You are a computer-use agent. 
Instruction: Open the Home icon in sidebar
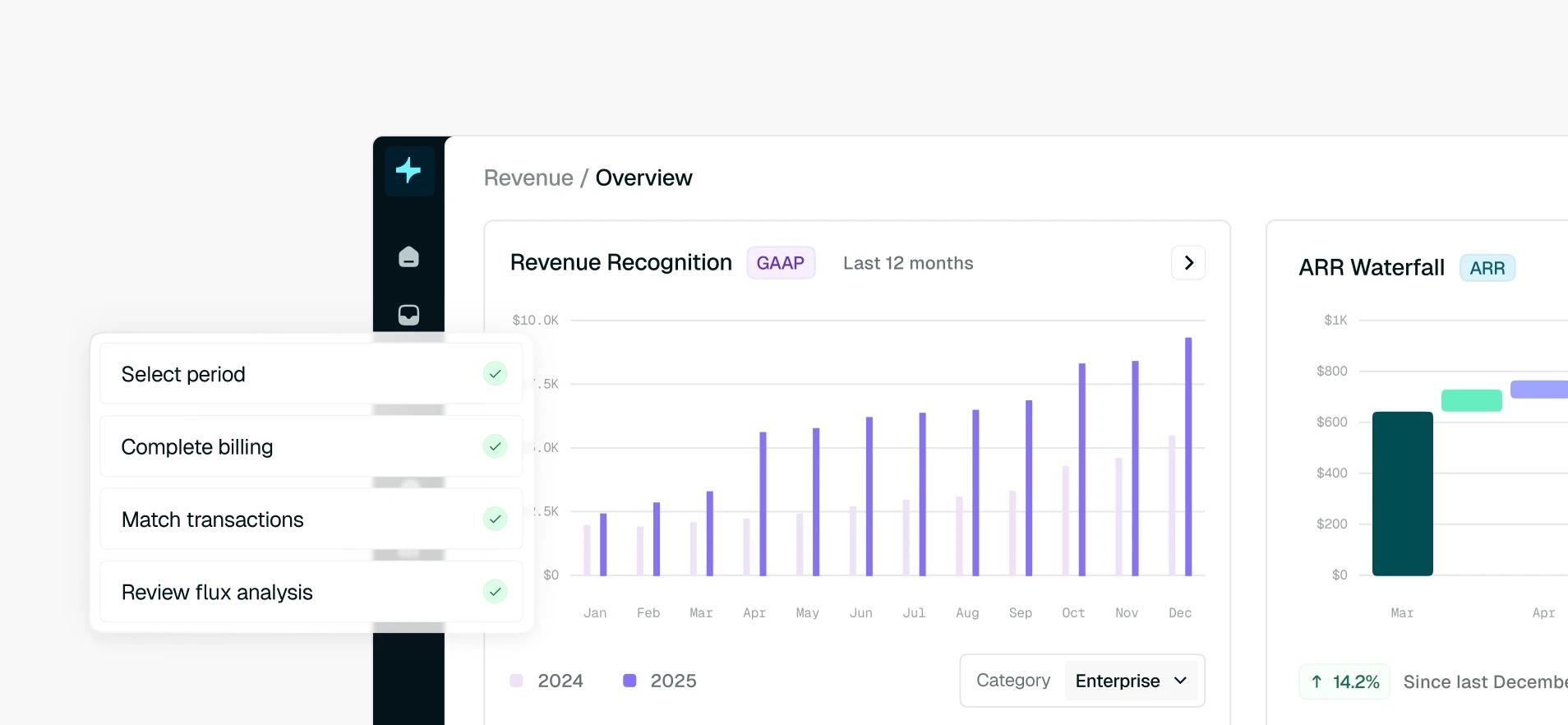tap(408, 257)
